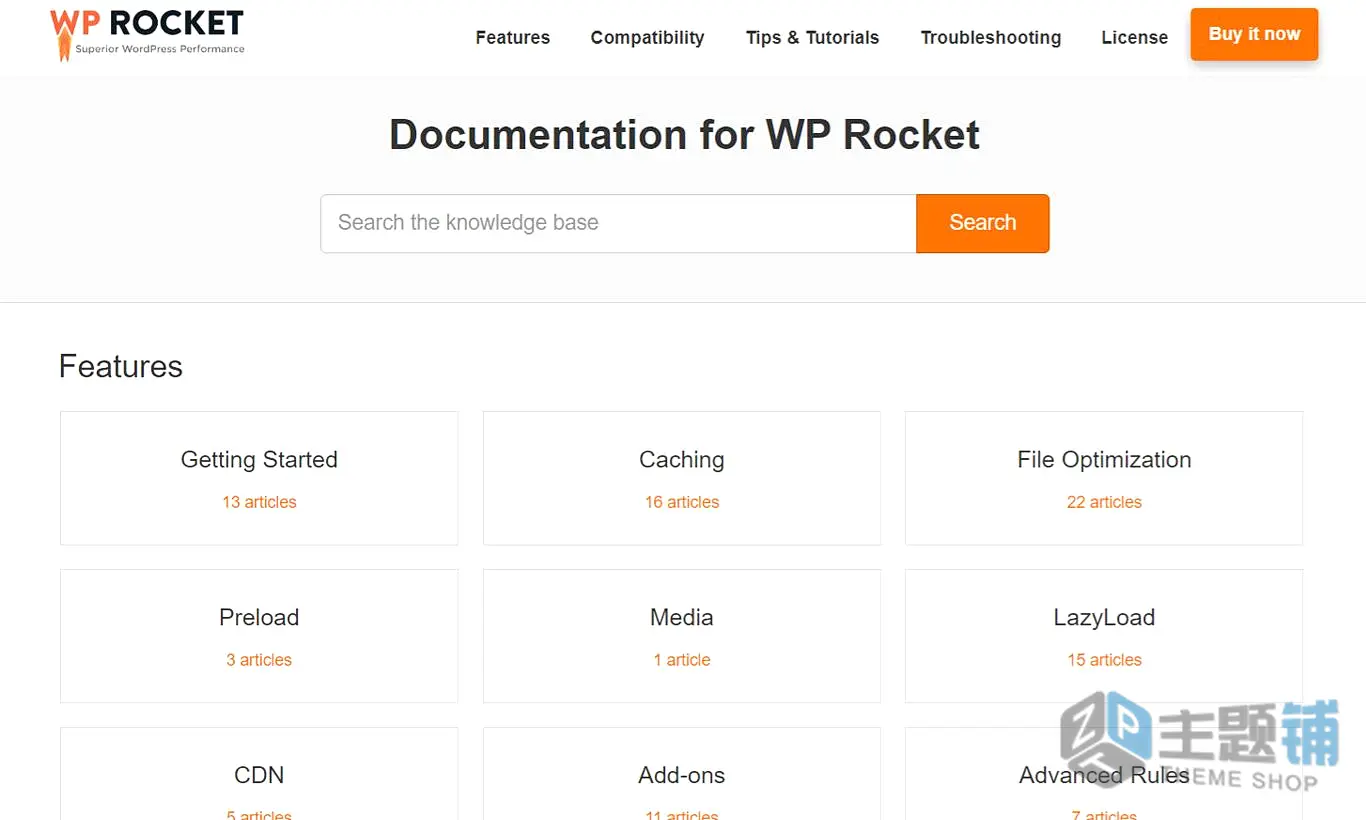
Task: Open the LazyLoad category card
Action: pos(1104,636)
